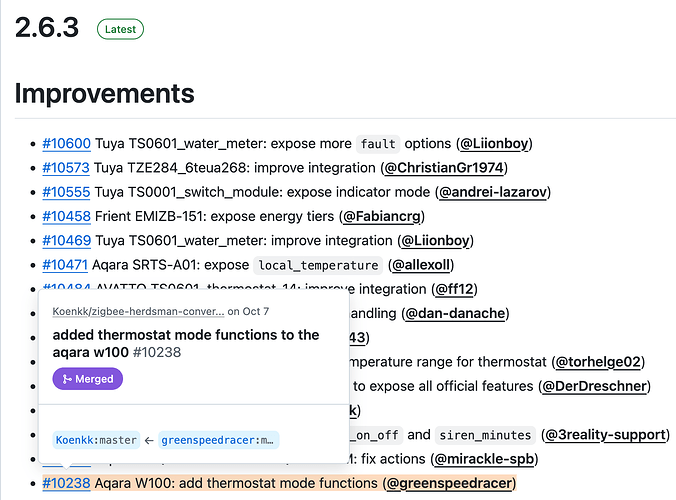Visit pull request #10469
This screenshot has width=676, height=500.
click(x=67, y=240)
